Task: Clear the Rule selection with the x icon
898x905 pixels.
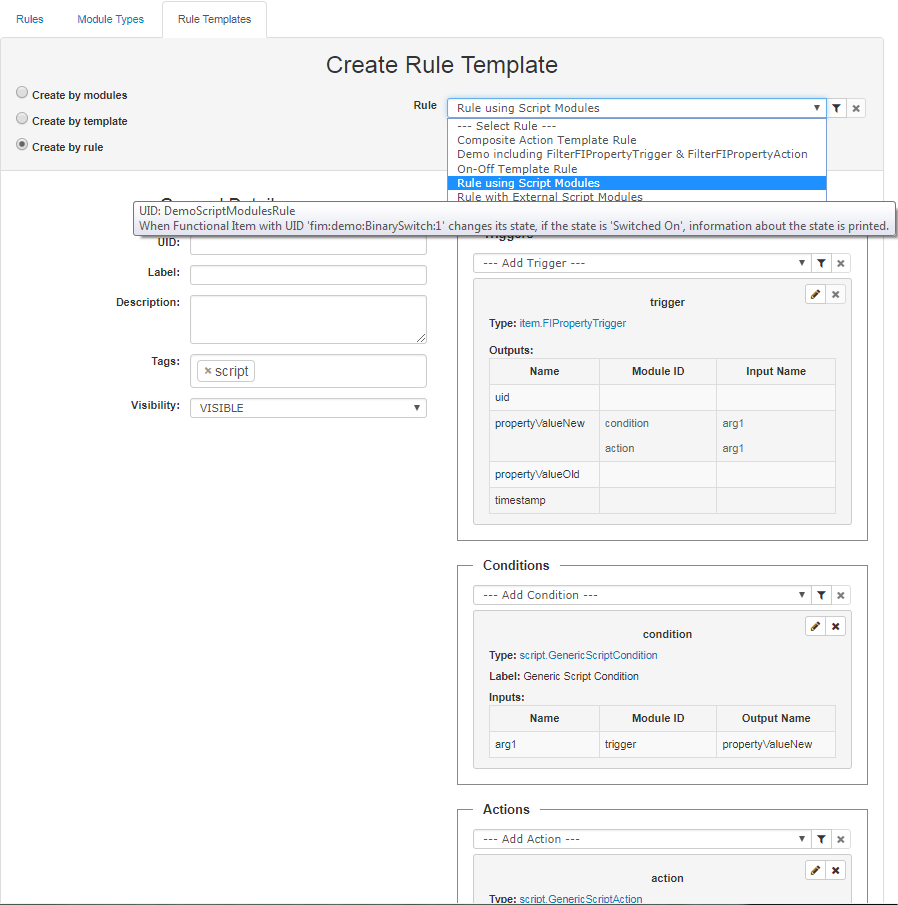Action: click(856, 107)
